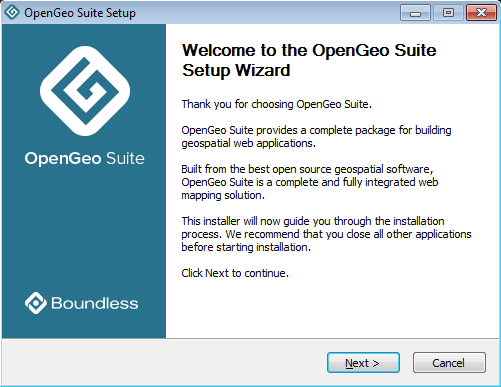This screenshot has height=387, width=501.
Task: Click the Boundless diamond logo icon
Action: [36, 303]
